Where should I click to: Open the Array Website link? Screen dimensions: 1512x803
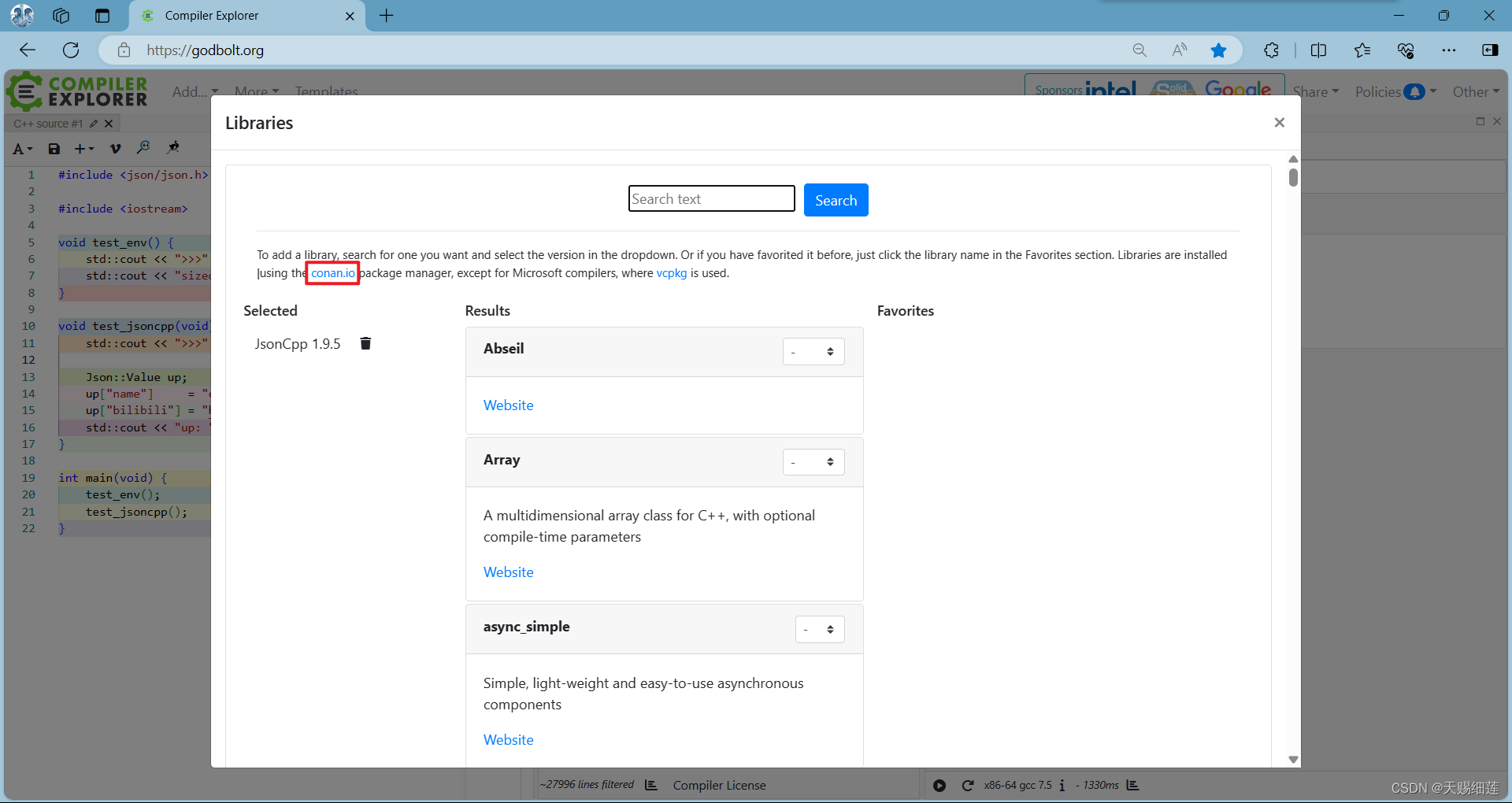point(508,572)
